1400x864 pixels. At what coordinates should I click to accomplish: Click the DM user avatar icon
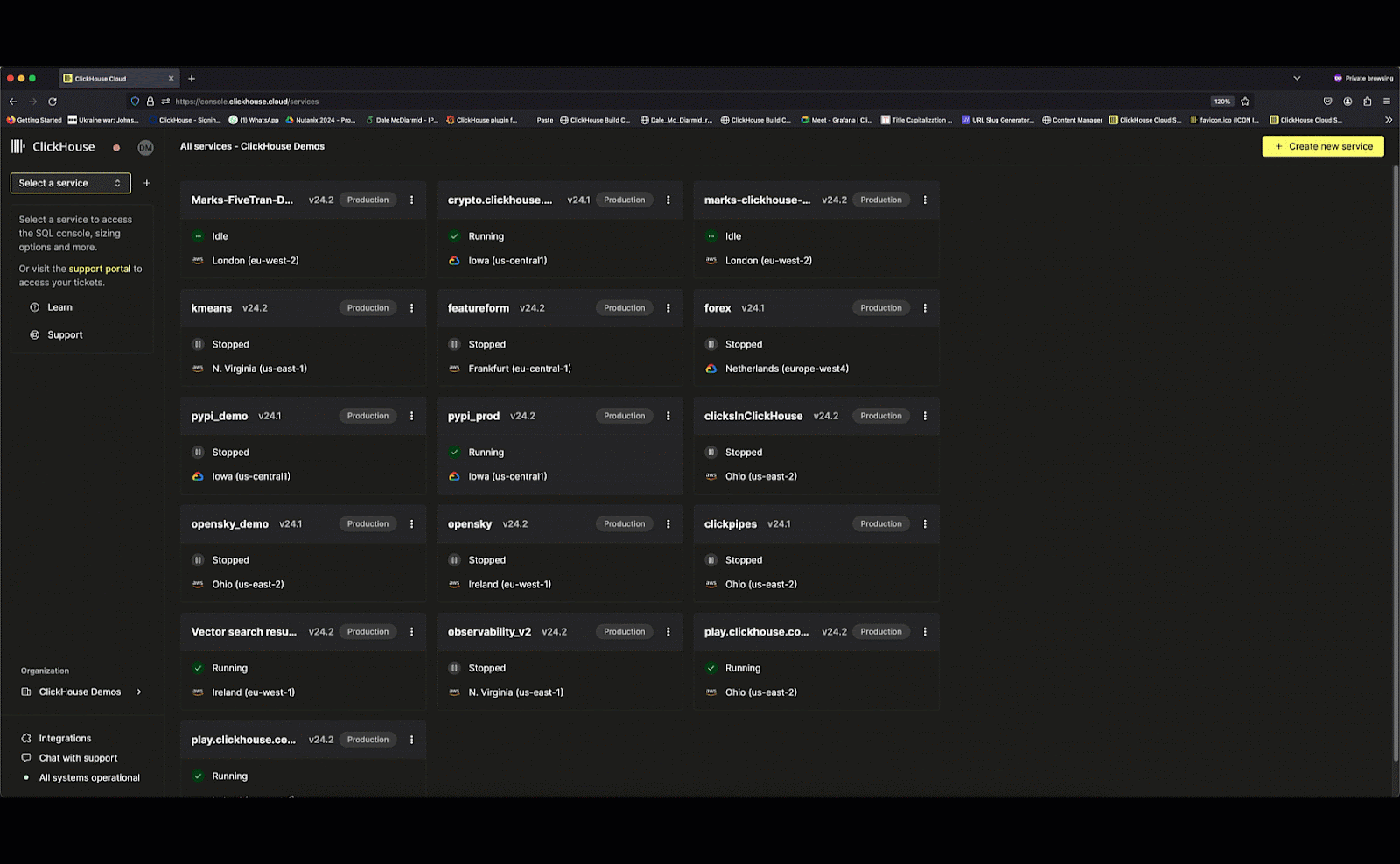click(145, 148)
